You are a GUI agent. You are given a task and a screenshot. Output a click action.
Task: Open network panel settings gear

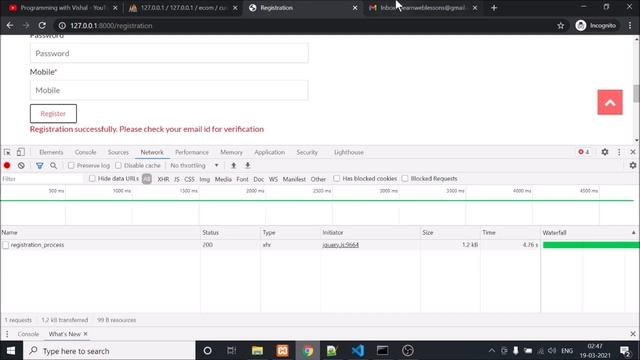tap(633, 165)
